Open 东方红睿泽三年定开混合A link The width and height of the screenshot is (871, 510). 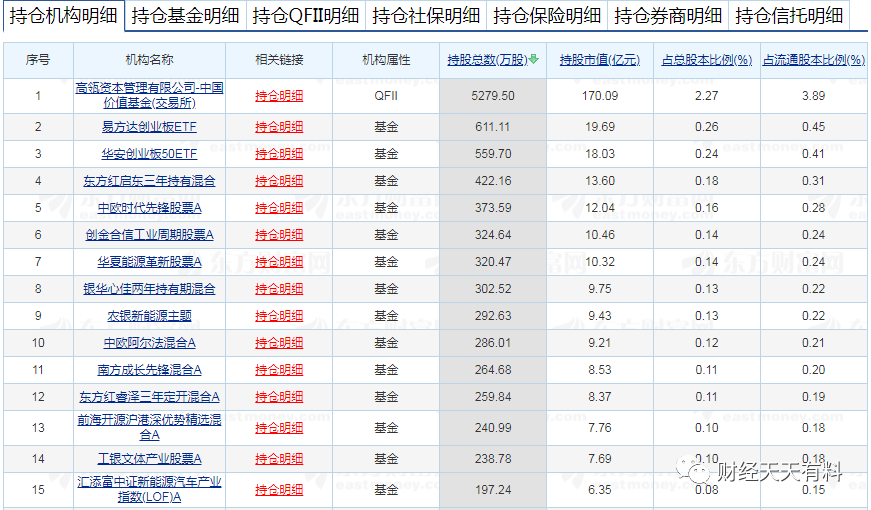[x=149, y=397]
